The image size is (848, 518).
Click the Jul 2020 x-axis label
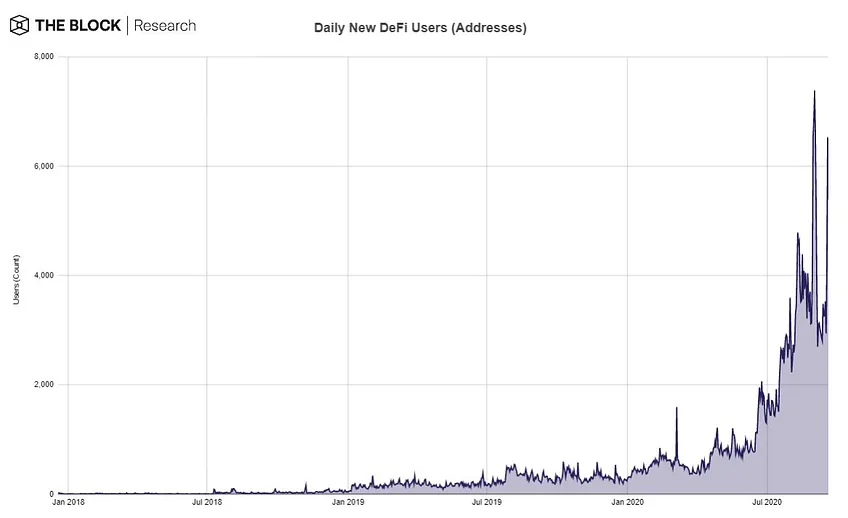click(x=767, y=502)
